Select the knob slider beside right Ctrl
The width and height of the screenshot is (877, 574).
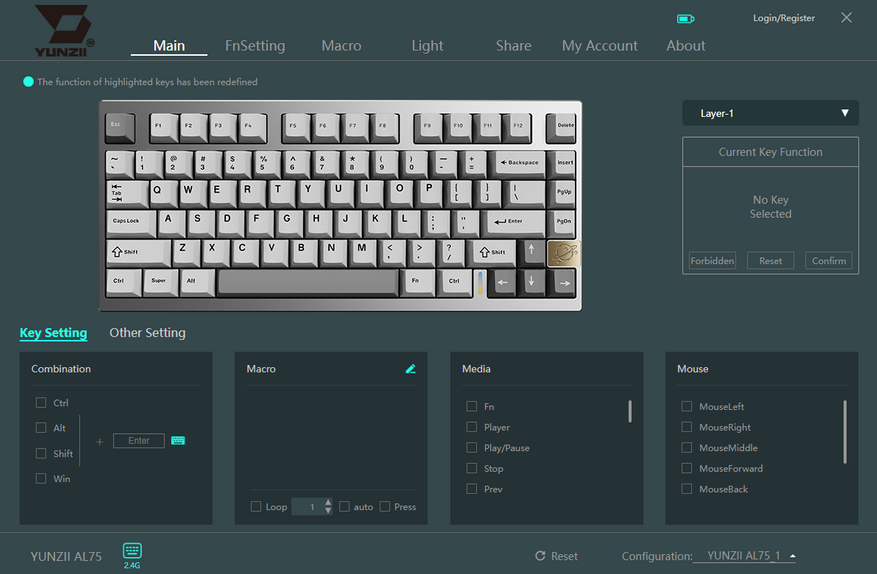pos(480,283)
